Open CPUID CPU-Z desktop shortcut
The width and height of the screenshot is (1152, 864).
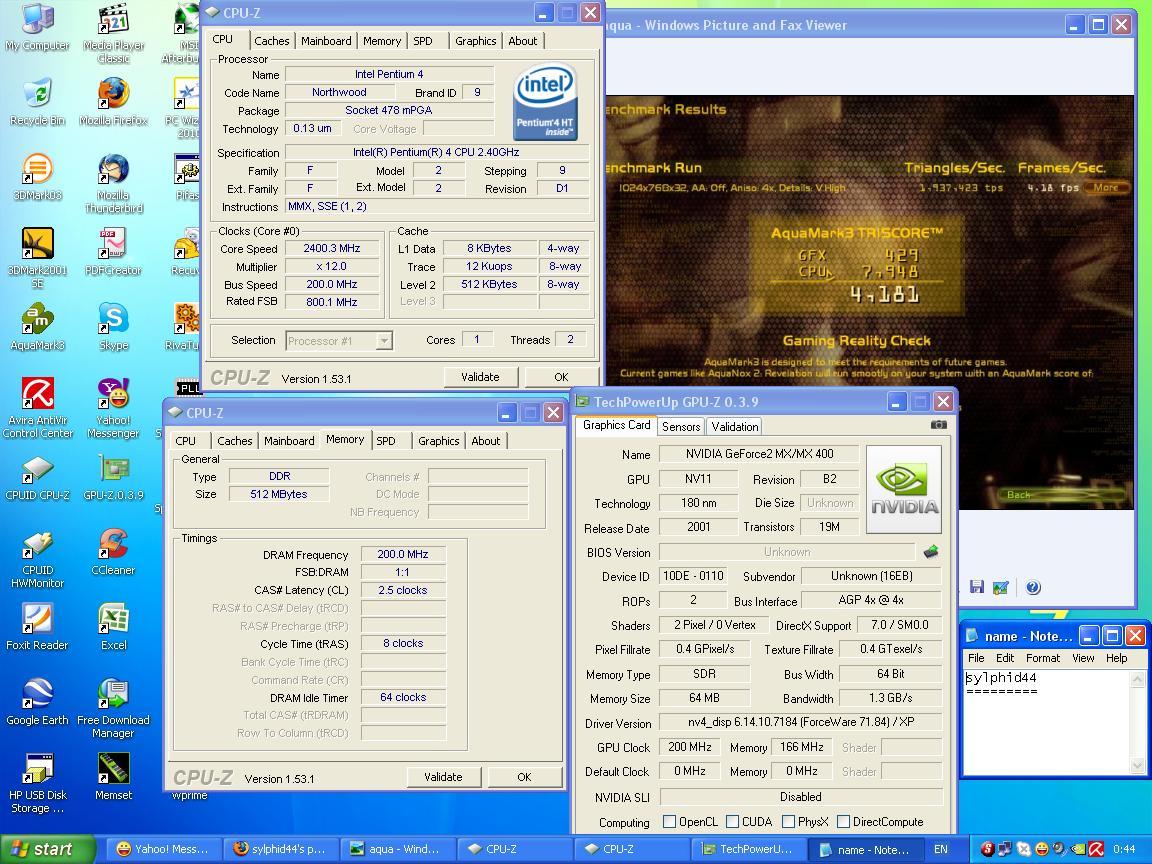point(37,476)
